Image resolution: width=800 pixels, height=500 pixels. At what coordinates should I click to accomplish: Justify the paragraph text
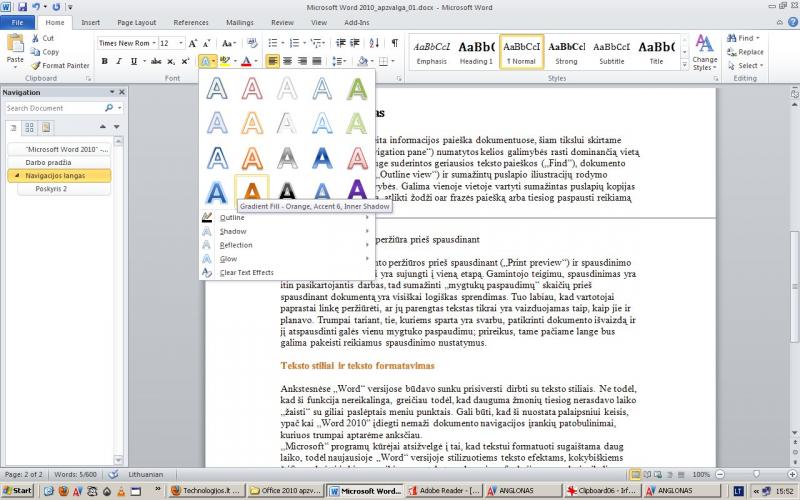[x=317, y=61]
